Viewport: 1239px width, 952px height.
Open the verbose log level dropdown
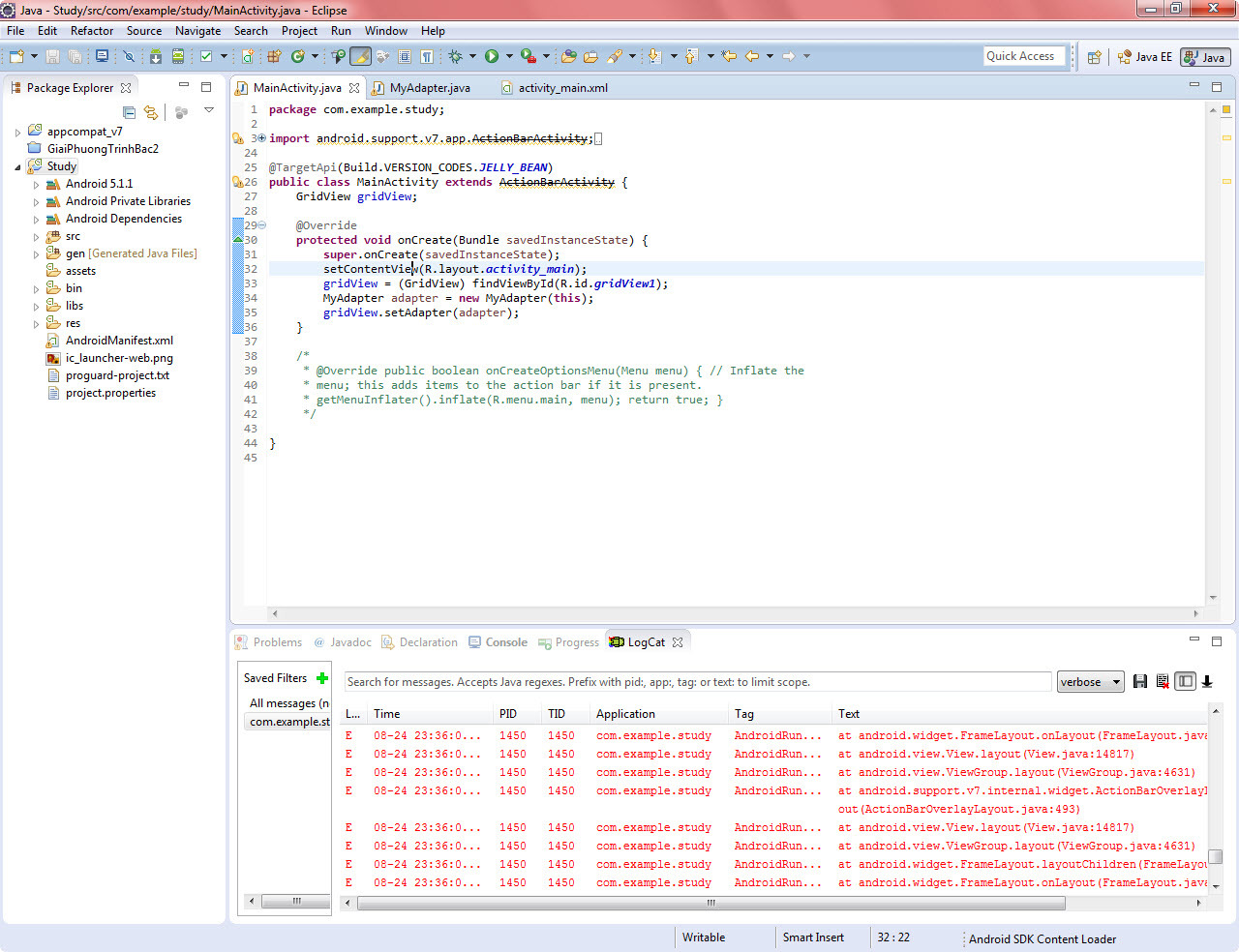(1090, 682)
